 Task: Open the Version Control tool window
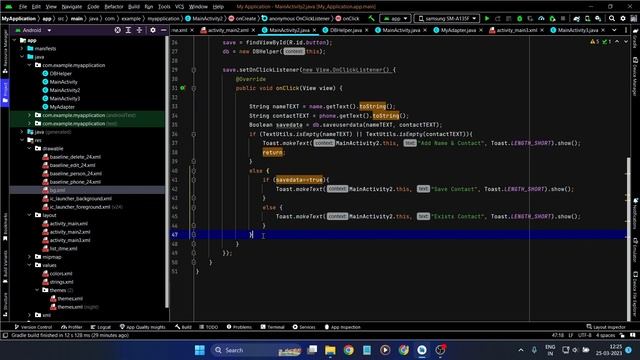pyautogui.click(x=33, y=327)
